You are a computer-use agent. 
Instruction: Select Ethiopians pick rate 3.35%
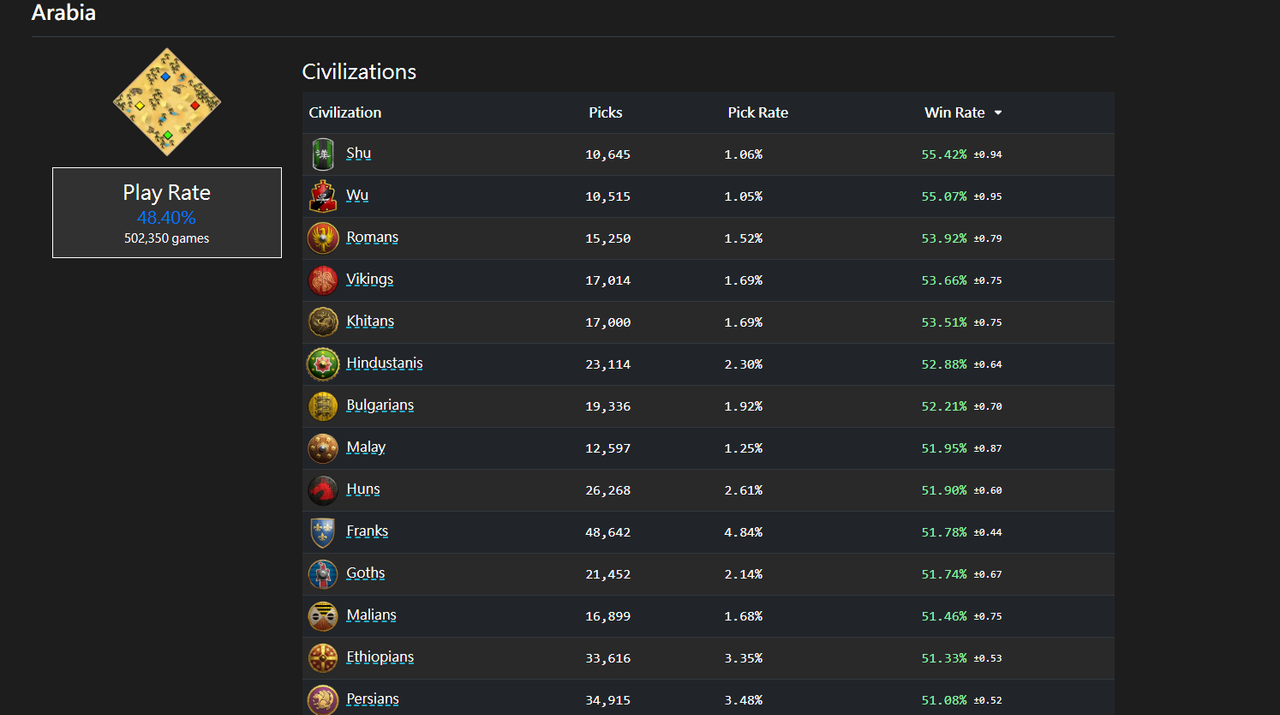743,659
